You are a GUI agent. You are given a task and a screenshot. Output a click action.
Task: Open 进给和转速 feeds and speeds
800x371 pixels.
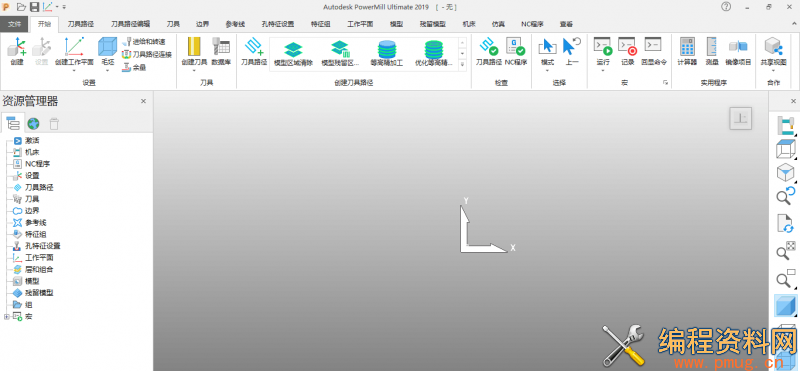point(143,42)
